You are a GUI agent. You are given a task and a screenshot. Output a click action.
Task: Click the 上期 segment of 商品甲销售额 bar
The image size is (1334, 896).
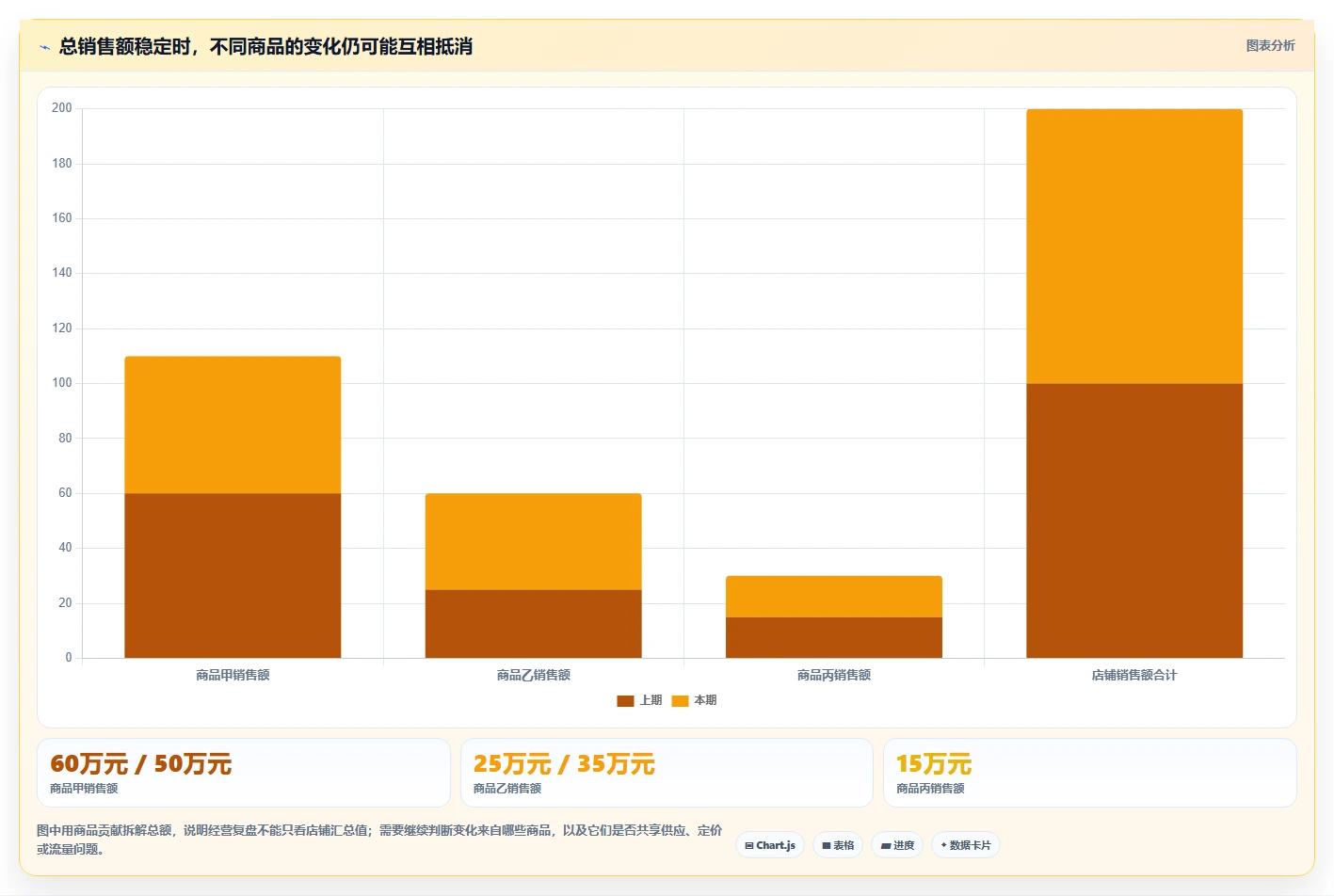pyautogui.click(x=233, y=575)
